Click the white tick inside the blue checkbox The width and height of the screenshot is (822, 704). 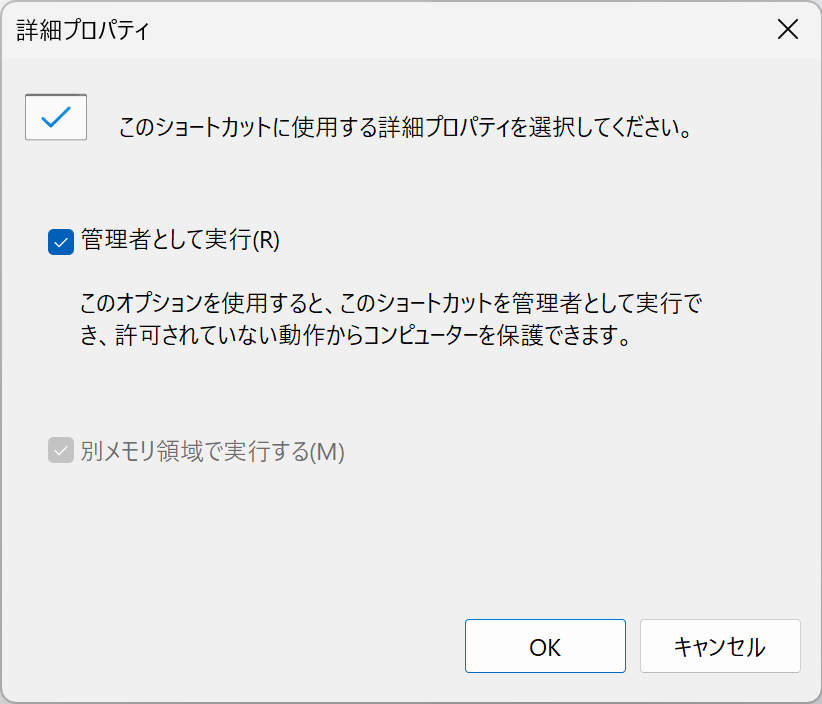(x=61, y=242)
